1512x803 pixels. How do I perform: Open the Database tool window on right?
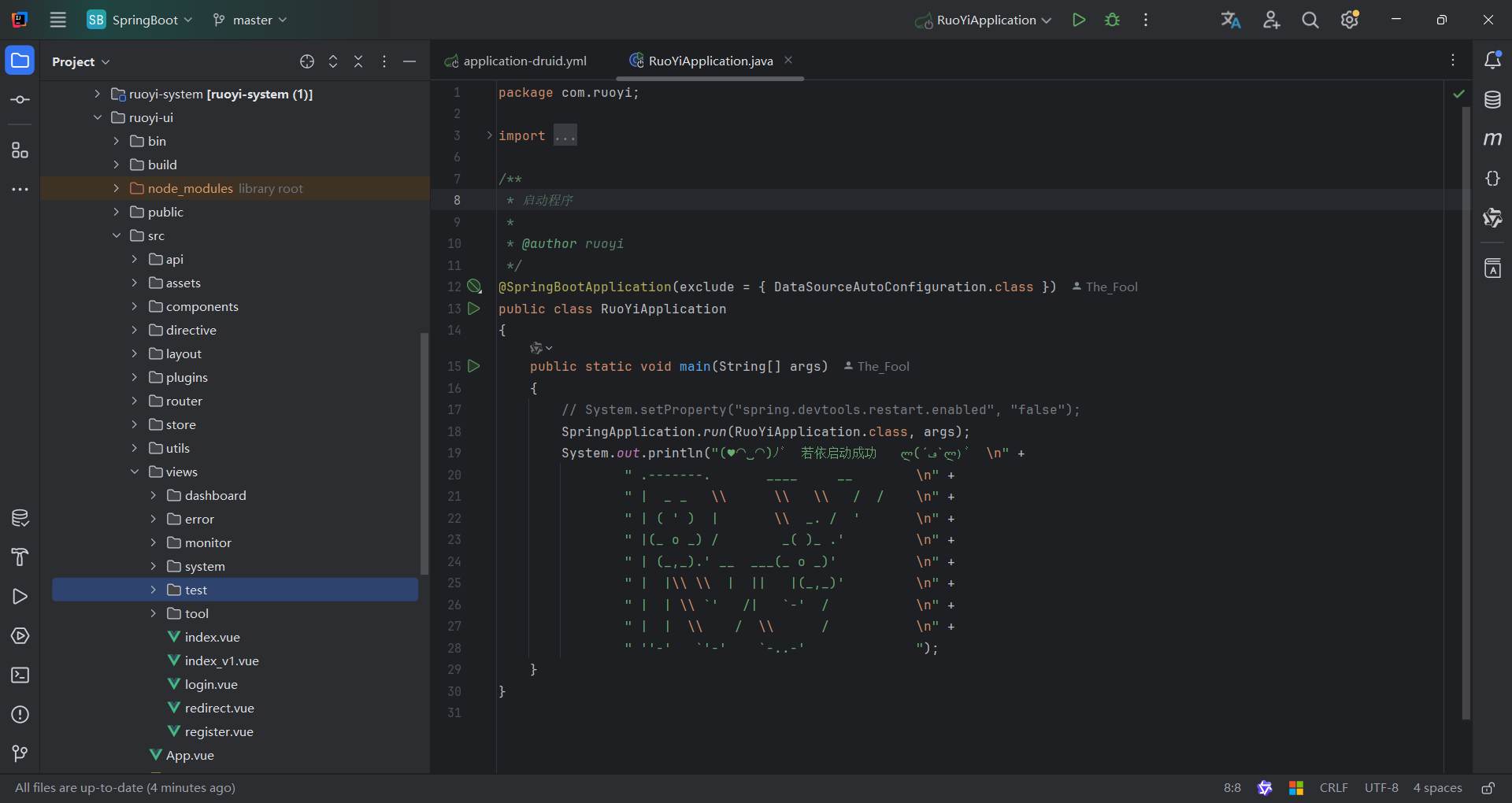[1492, 100]
